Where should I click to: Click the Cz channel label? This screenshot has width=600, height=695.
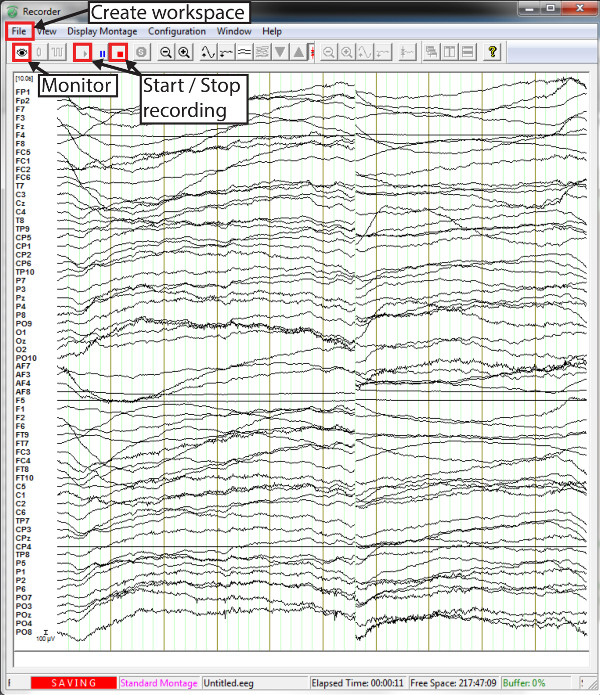click(20, 203)
